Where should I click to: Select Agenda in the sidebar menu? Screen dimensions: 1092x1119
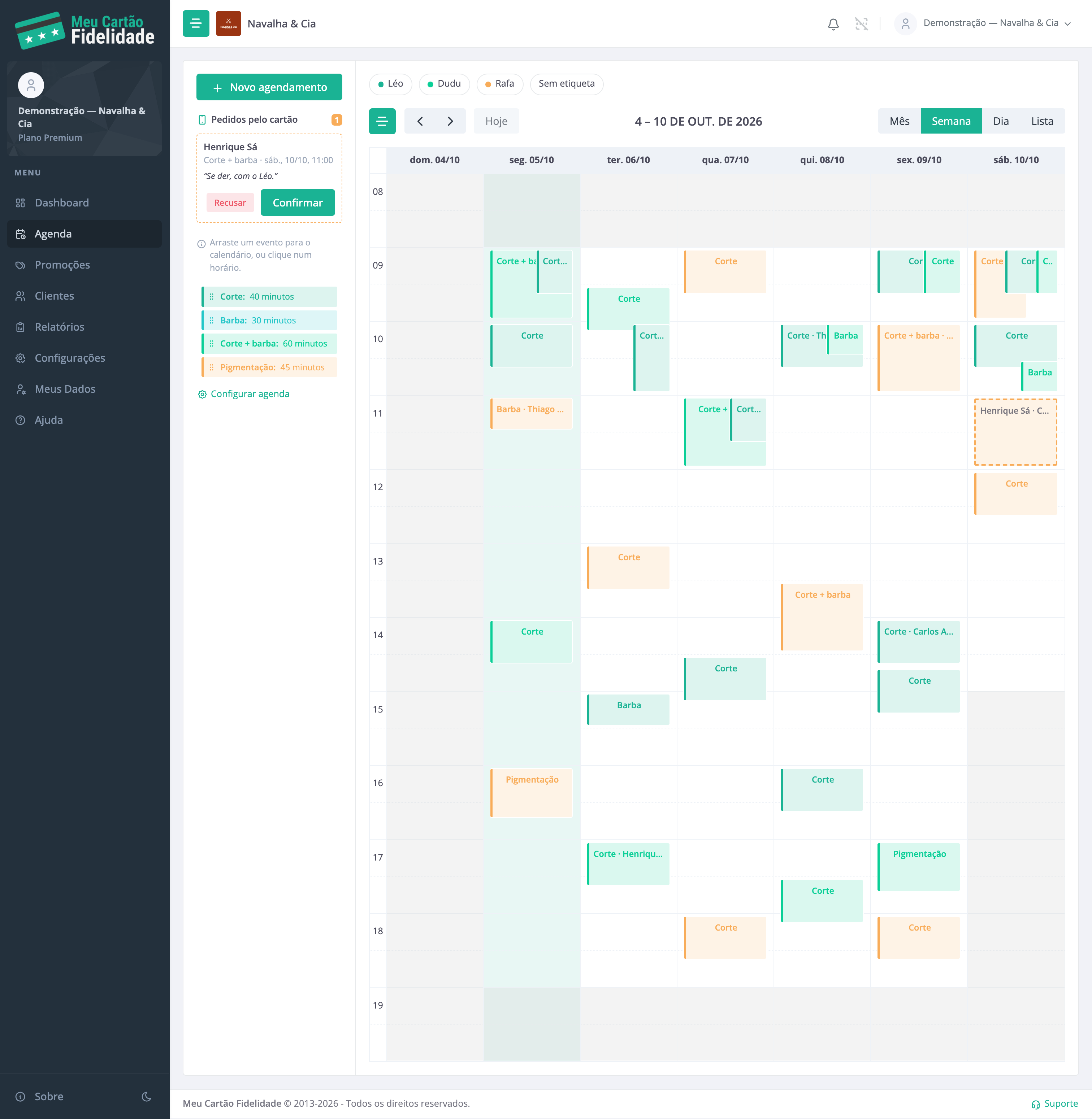84,234
